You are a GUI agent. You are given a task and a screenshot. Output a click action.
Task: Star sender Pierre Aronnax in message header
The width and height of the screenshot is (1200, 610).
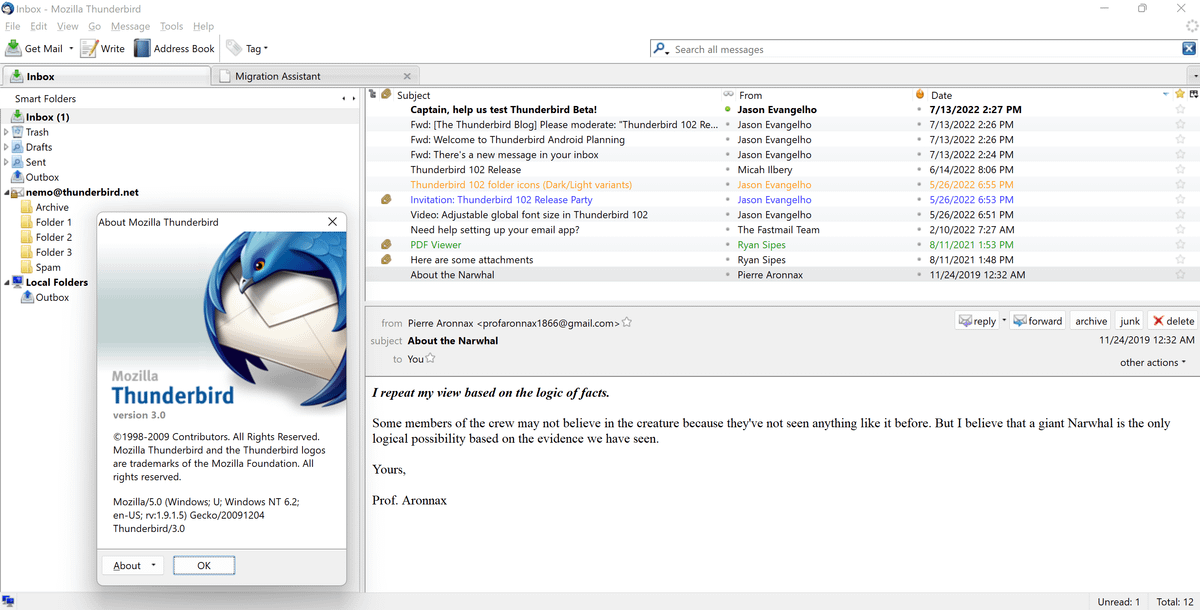point(627,322)
